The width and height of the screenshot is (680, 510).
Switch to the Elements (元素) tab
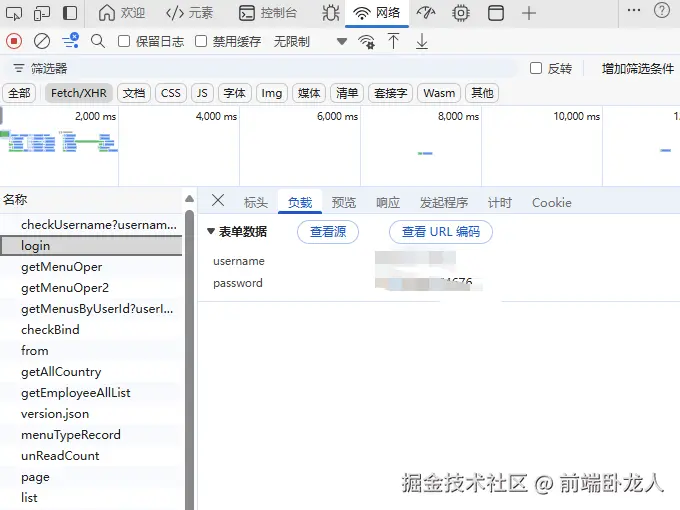pyautogui.click(x=189, y=13)
